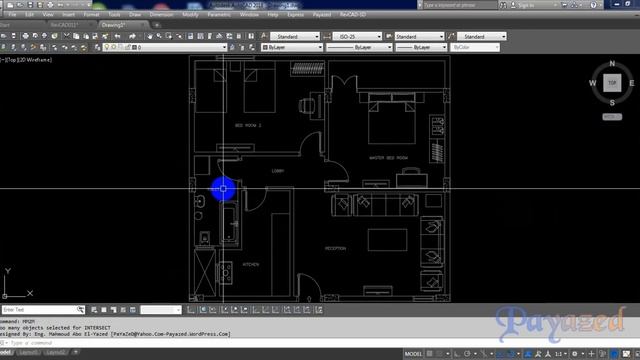Viewport: 640px width, 360px height.
Task: Click the Dimension Style icon before ISO-25
Action: 327,36
